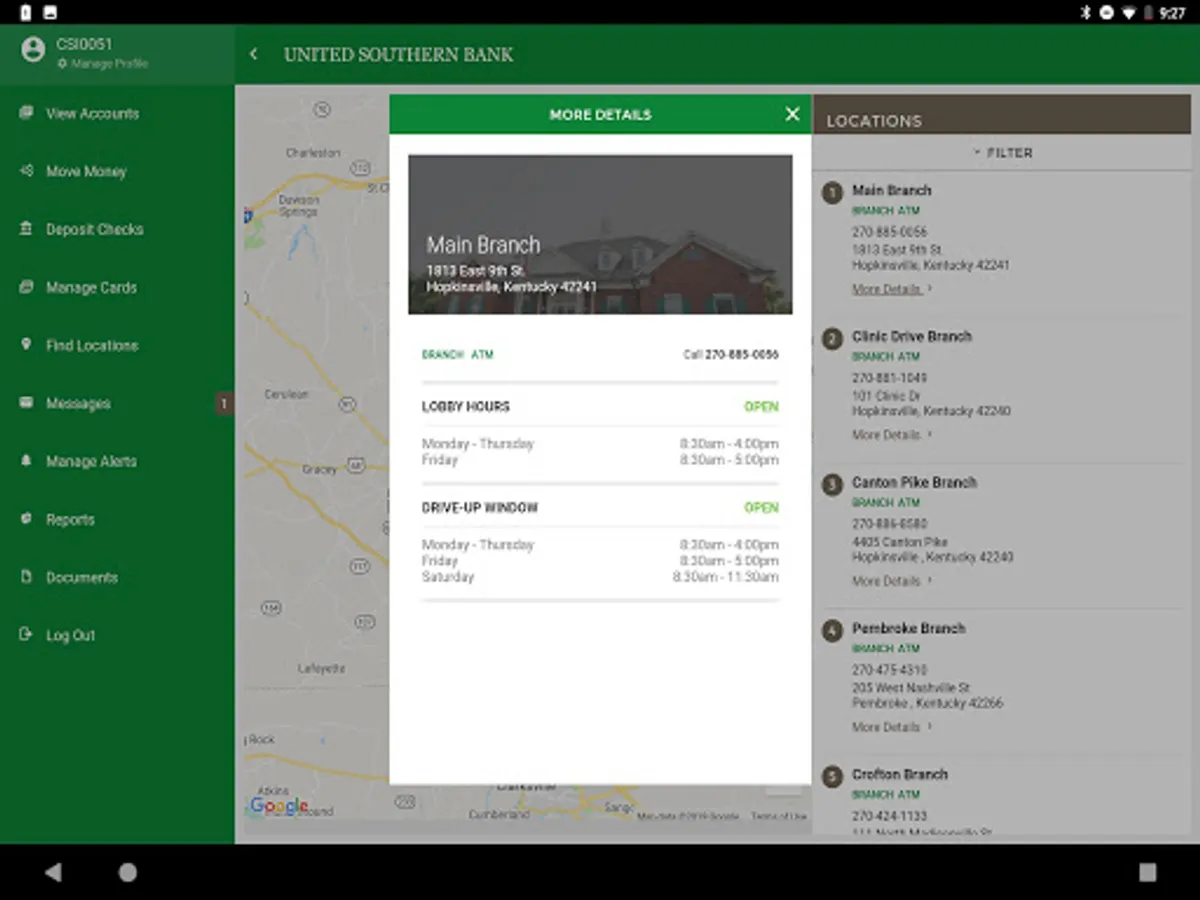Open the Filter dropdown in Locations
The image size is (1200, 900).
pyautogui.click(x=1003, y=153)
